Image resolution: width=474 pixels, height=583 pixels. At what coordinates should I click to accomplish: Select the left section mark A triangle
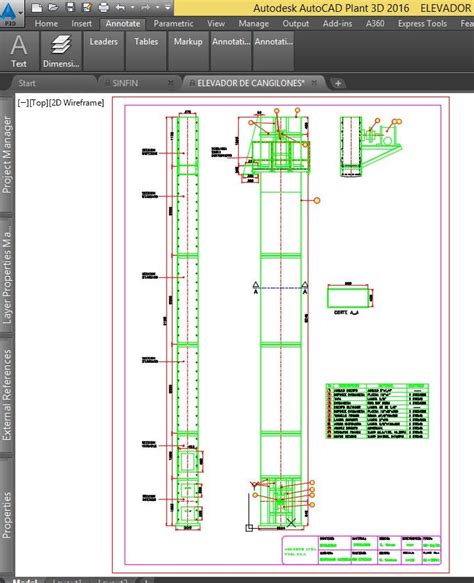pos(256,285)
